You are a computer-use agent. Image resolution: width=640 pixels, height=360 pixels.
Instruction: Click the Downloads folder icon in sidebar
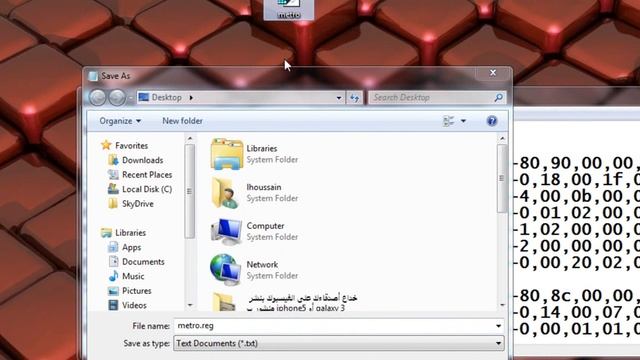(113, 160)
